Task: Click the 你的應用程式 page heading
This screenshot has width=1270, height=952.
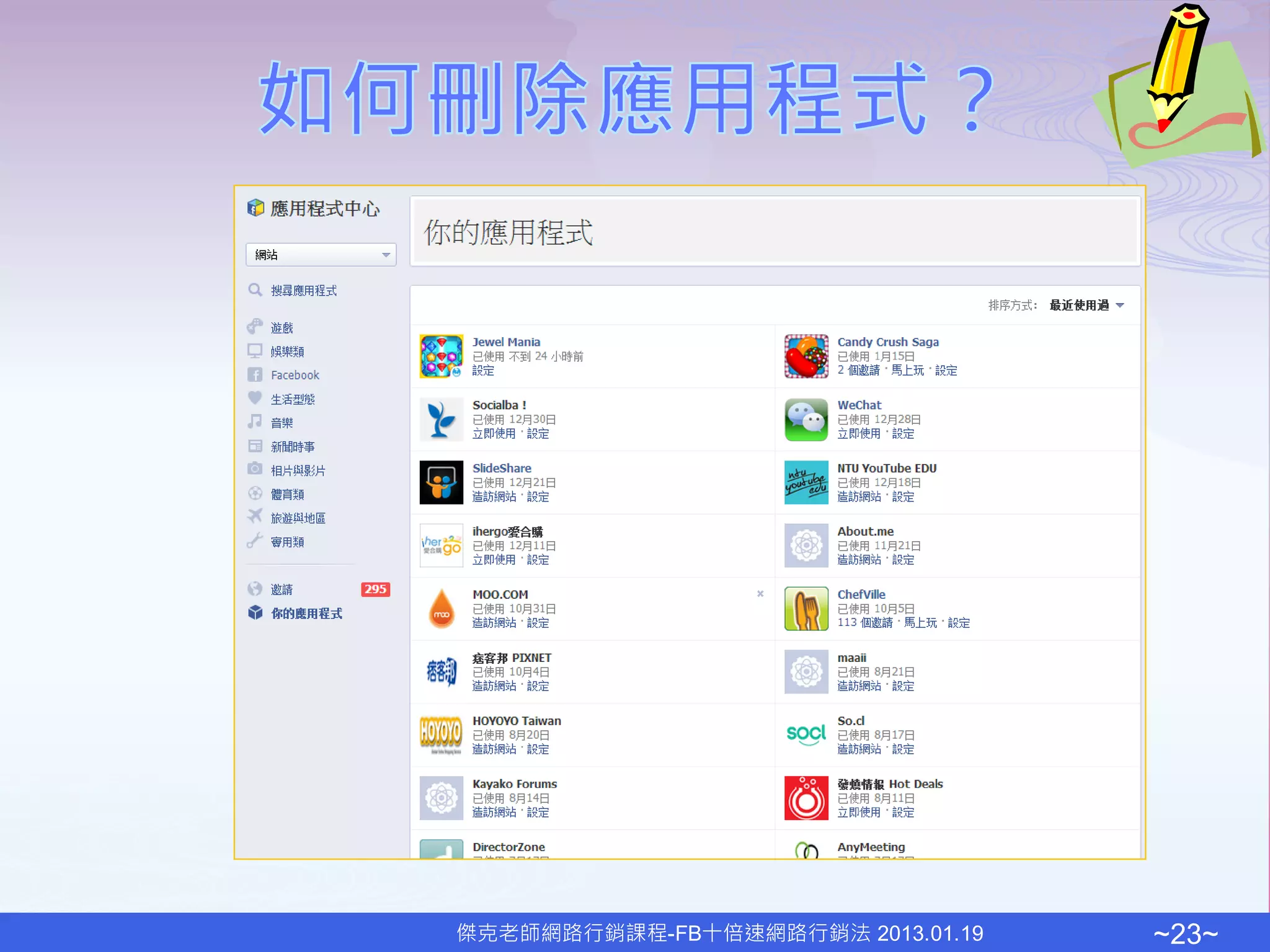Action: tap(508, 232)
